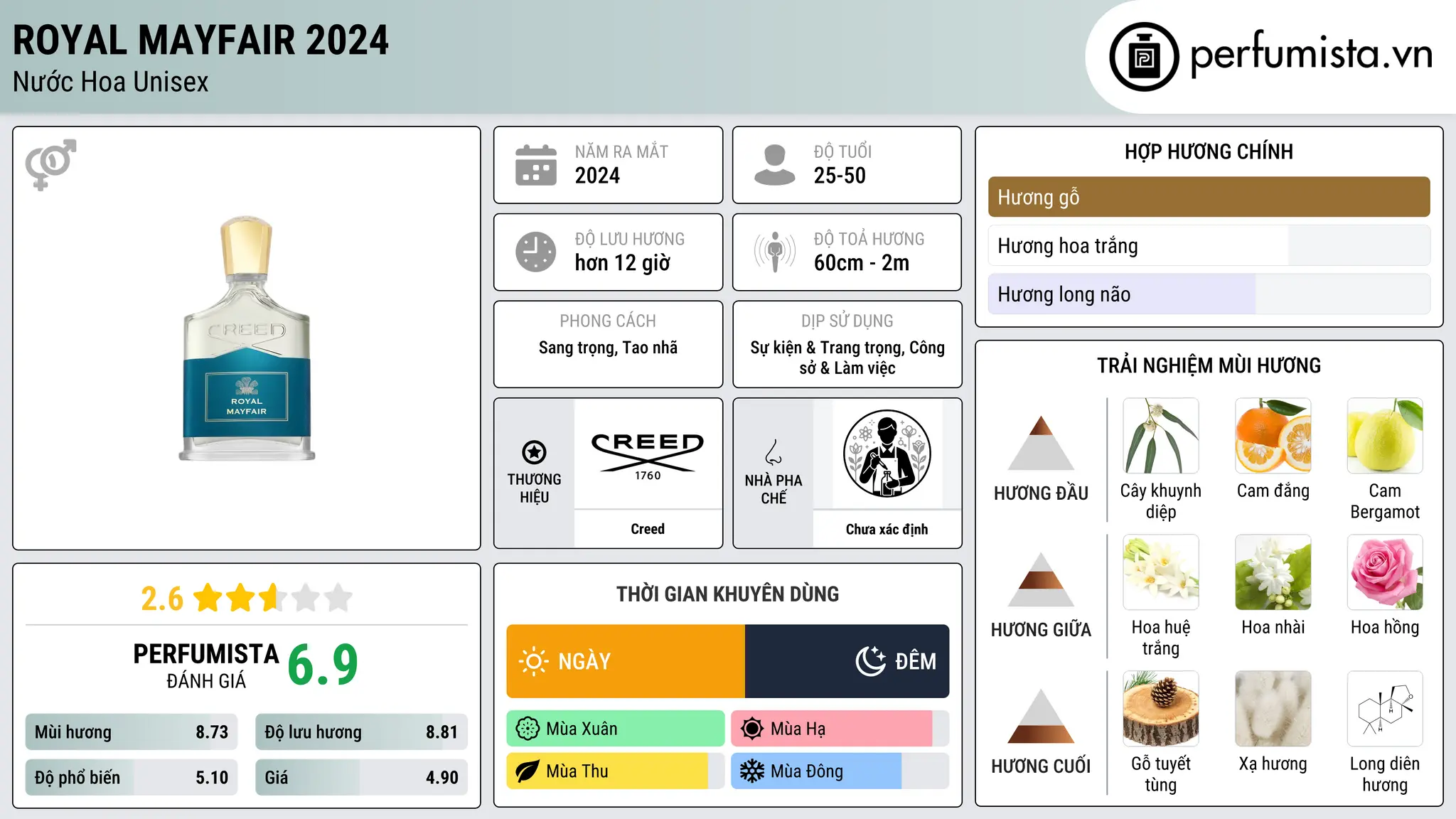Click the sun icon in Ngày bar
The width and height of the screenshot is (1456, 819).
pos(534,661)
